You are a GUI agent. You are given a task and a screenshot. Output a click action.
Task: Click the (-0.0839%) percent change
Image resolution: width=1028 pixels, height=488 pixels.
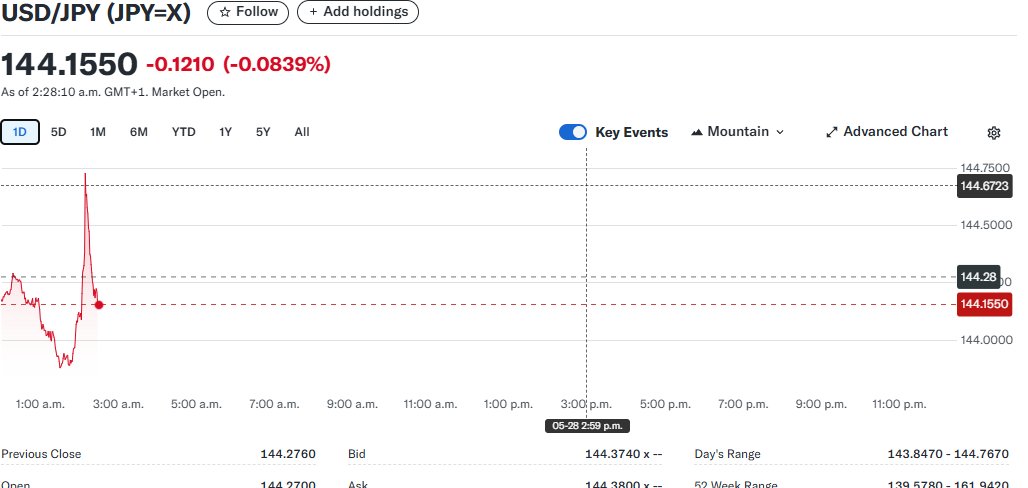277,64
